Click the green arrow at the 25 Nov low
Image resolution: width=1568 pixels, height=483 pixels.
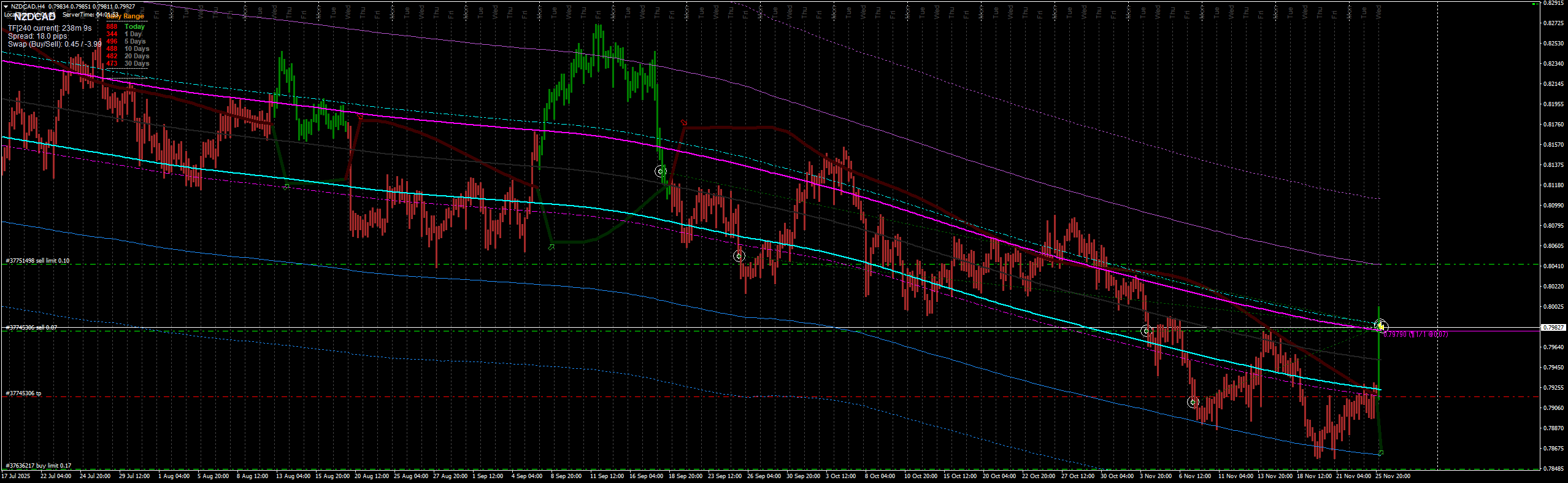coord(1380,453)
